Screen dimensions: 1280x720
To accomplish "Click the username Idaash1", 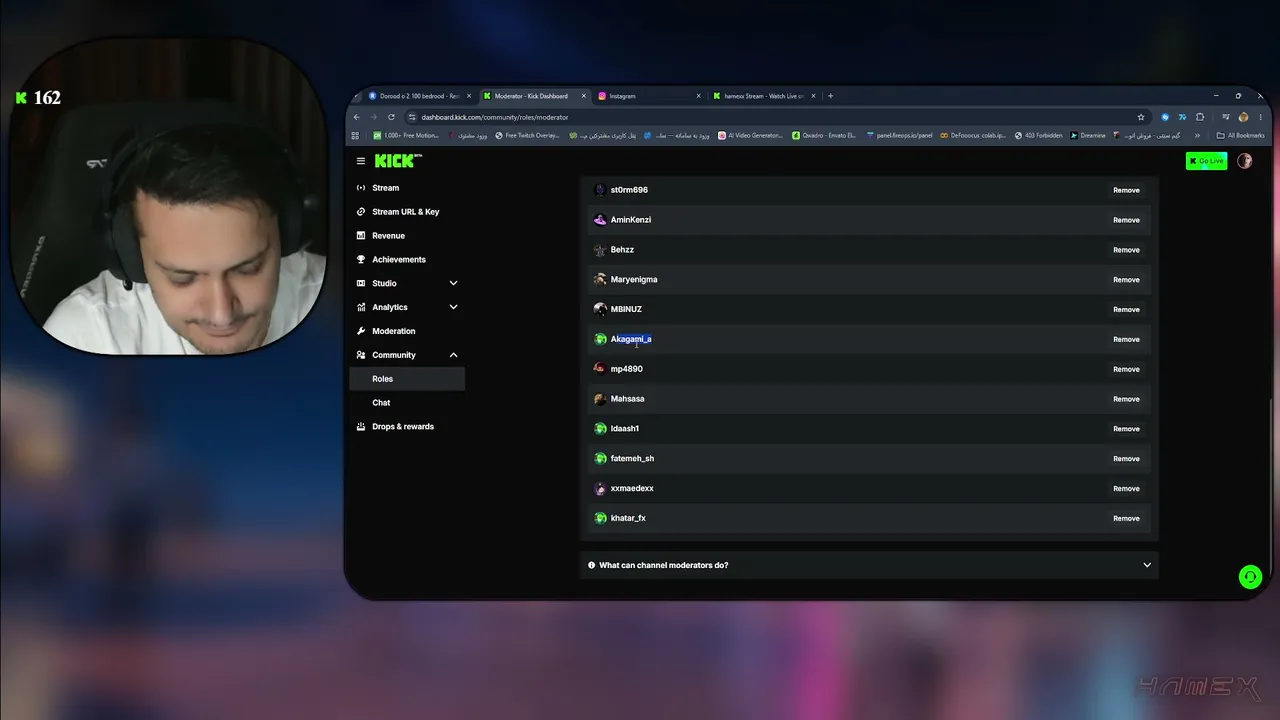I will [625, 429].
